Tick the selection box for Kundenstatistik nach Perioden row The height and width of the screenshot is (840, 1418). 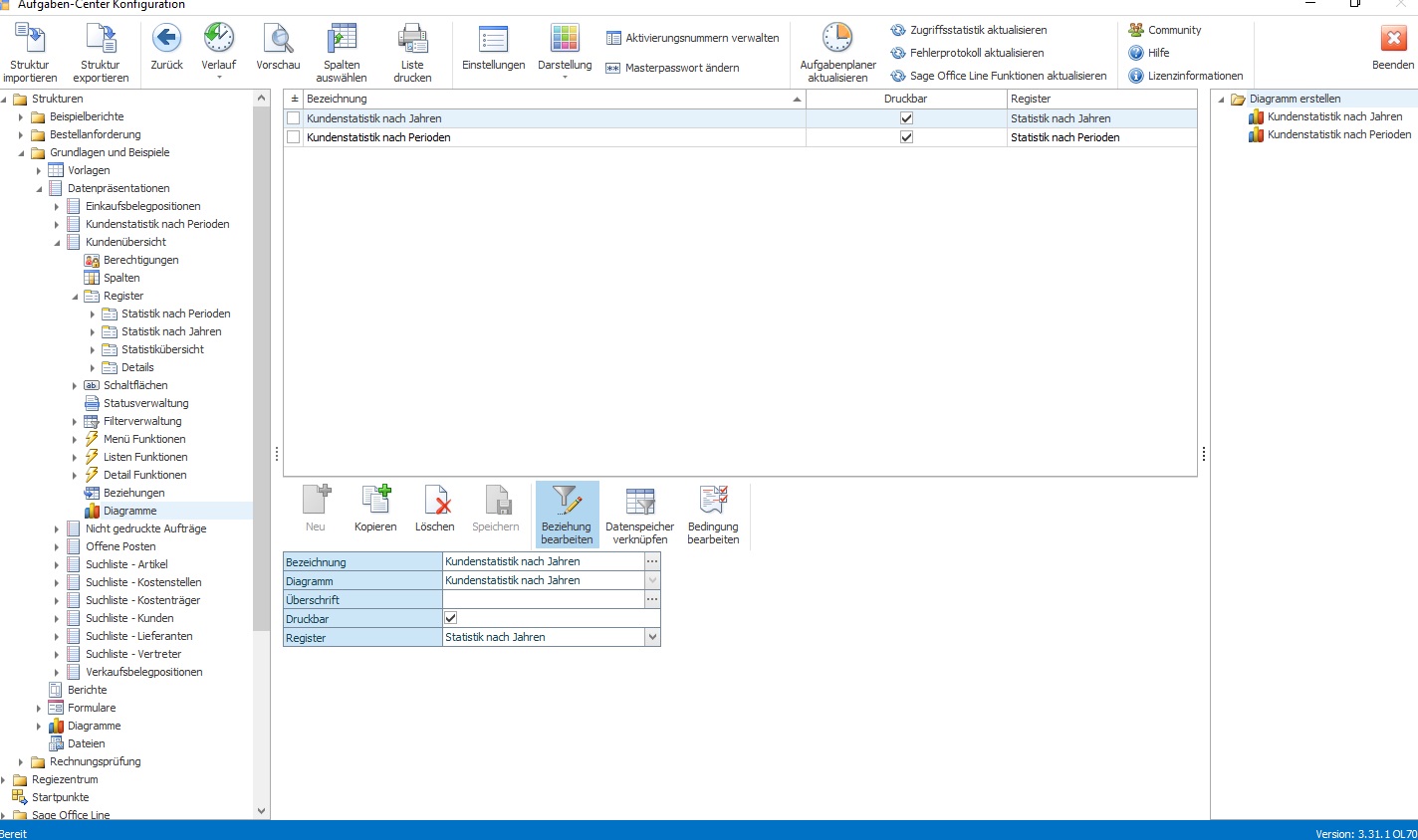point(293,137)
